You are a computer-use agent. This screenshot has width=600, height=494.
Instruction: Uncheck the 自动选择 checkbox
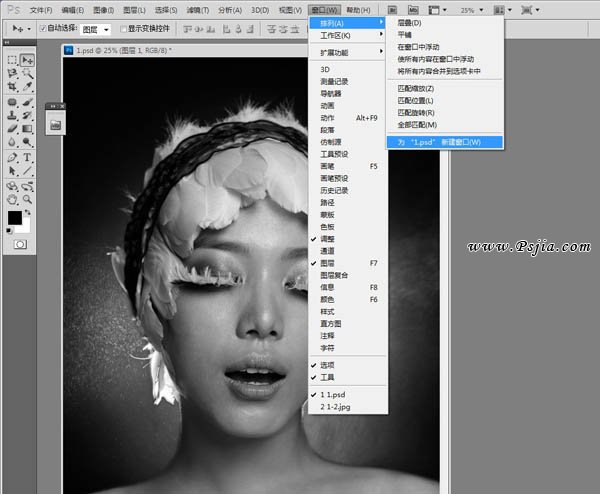[43, 29]
